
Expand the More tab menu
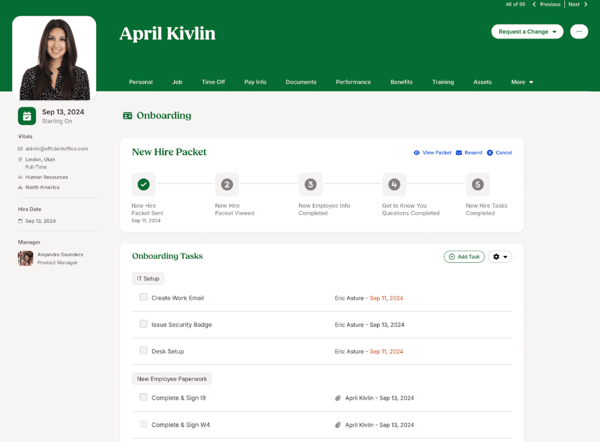coord(522,82)
